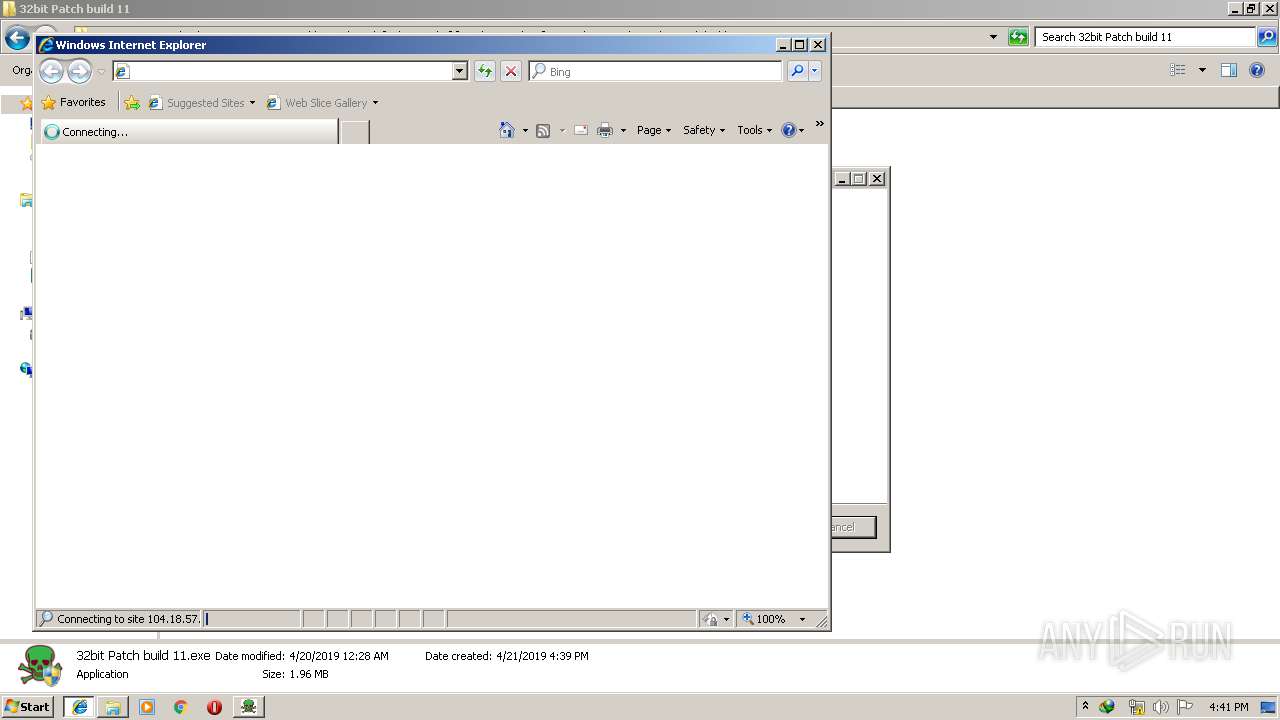Click the skull patch app taskbar button

[248, 707]
